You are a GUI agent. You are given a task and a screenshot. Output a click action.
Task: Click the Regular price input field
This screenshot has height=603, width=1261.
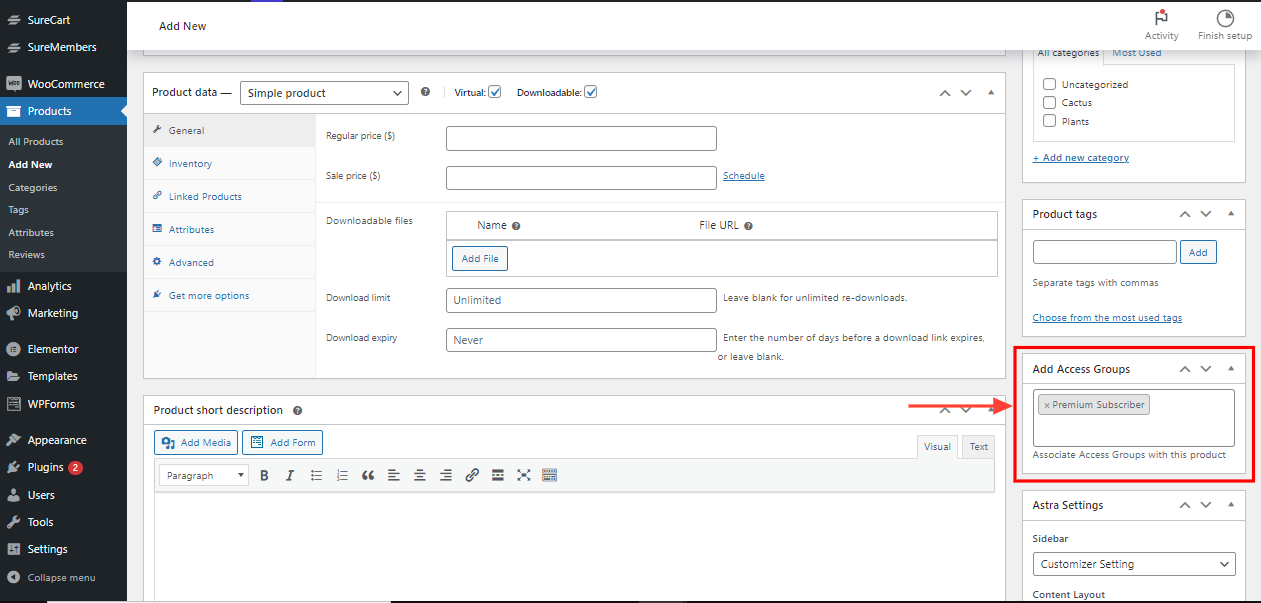581,138
